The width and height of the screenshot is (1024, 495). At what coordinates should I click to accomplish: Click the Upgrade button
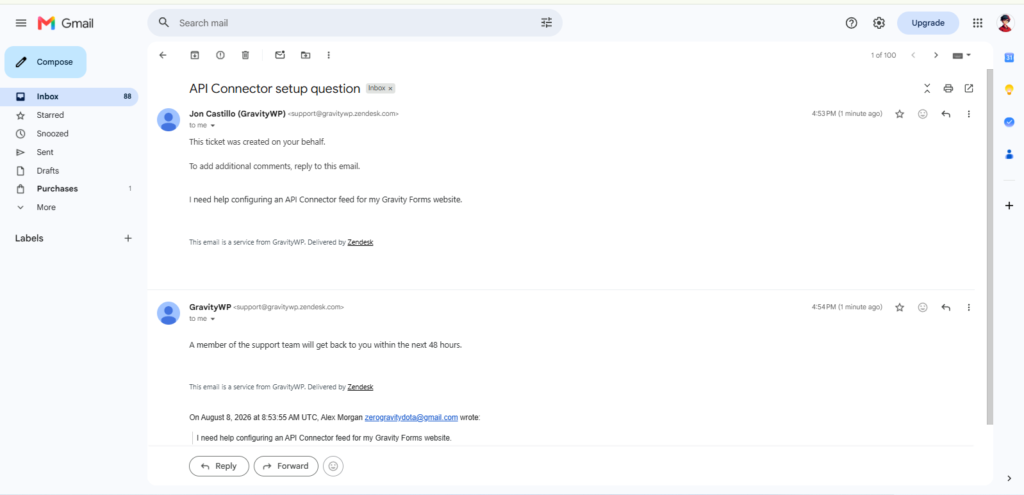tap(928, 23)
